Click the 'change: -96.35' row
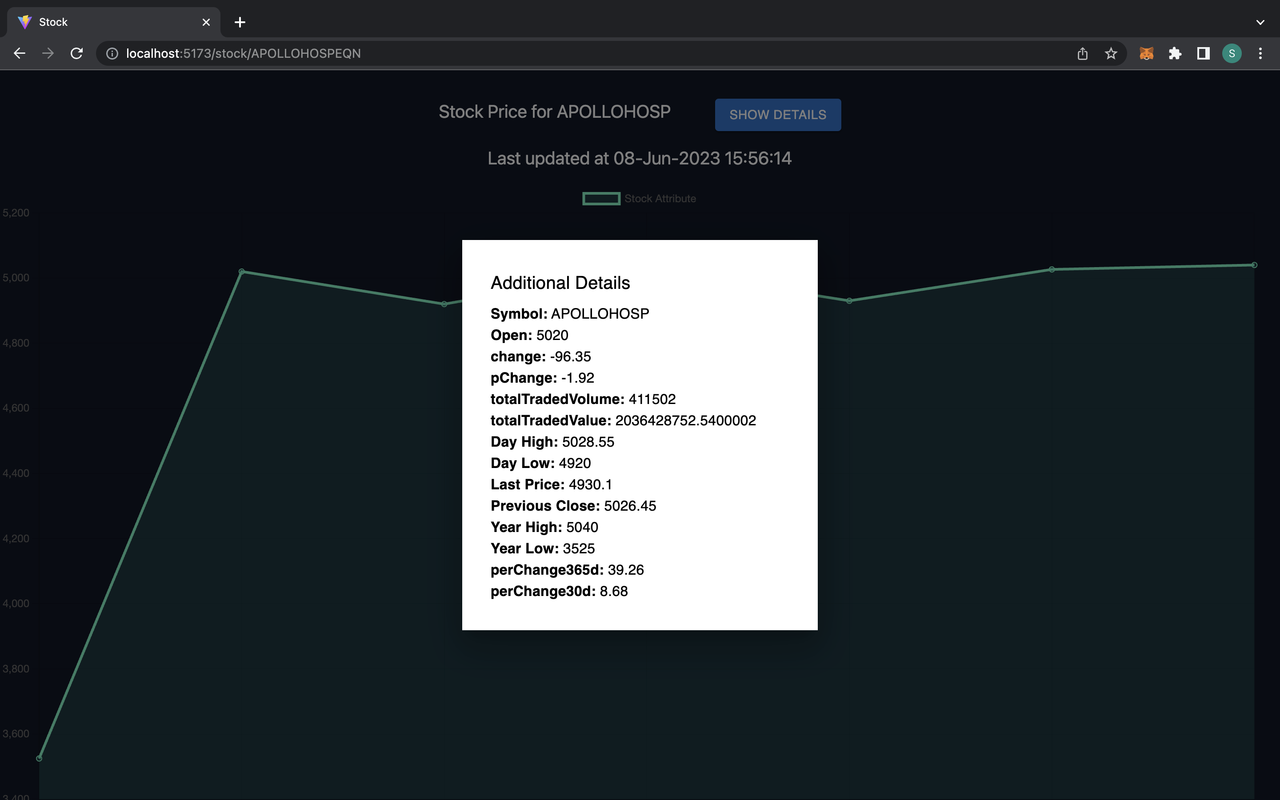Image resolution: width=1280 pixels, height=800 pixels. (x=541, y=357)
